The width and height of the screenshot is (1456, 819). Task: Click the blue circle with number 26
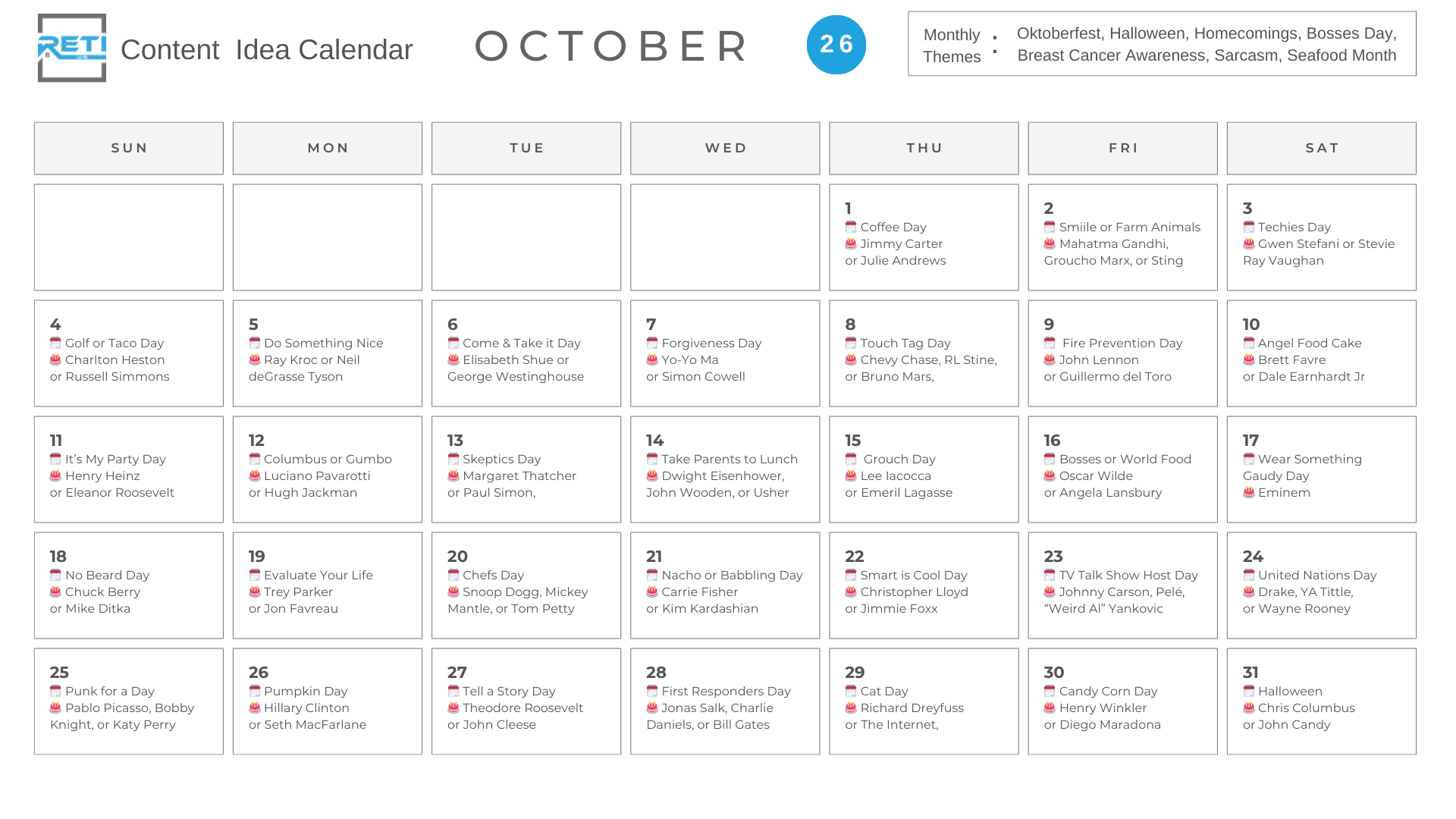(836, 45)
